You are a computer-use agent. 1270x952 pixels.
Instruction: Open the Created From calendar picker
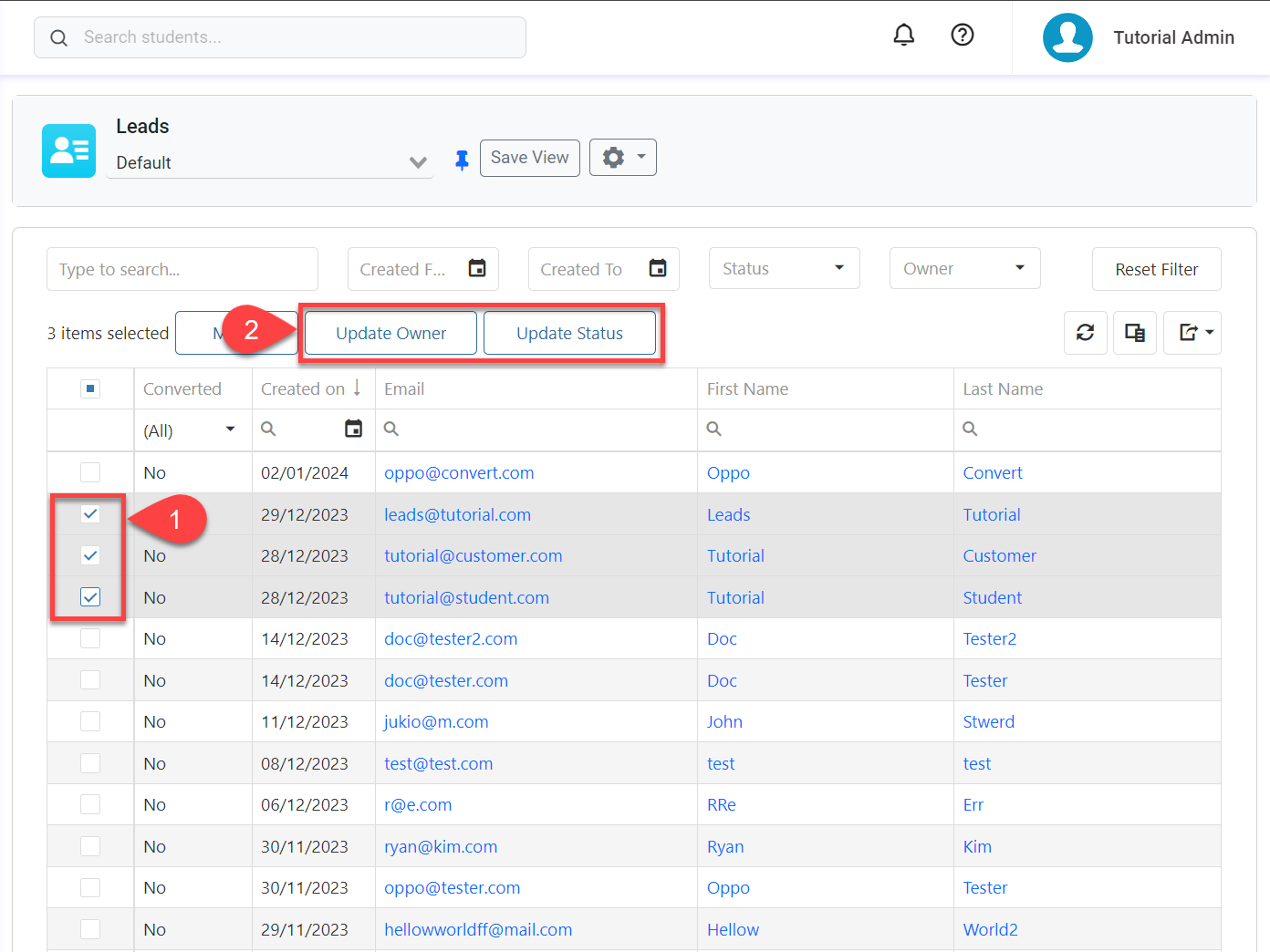477,268
